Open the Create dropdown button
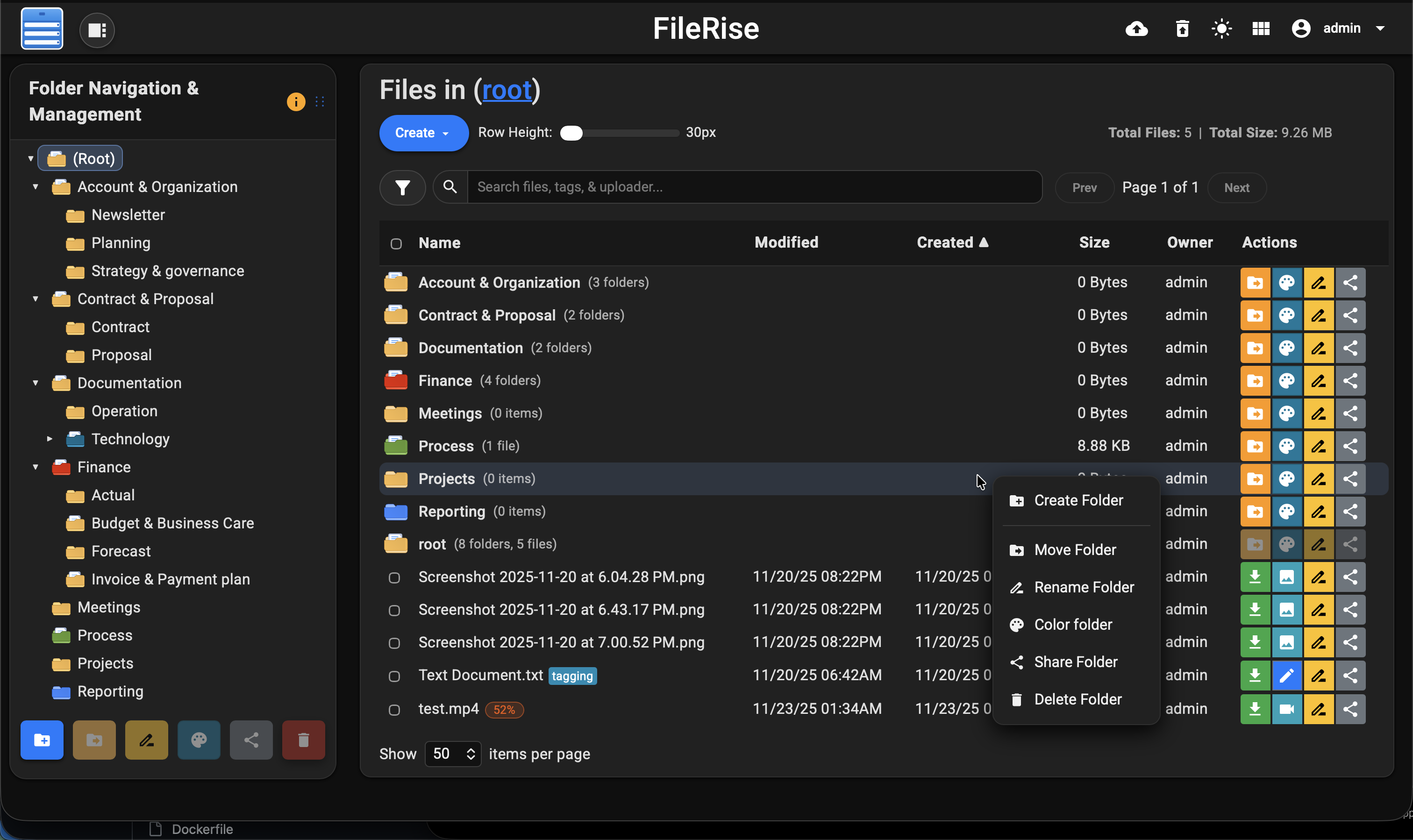The image size is (1413, 840). [x=423, y=133]
